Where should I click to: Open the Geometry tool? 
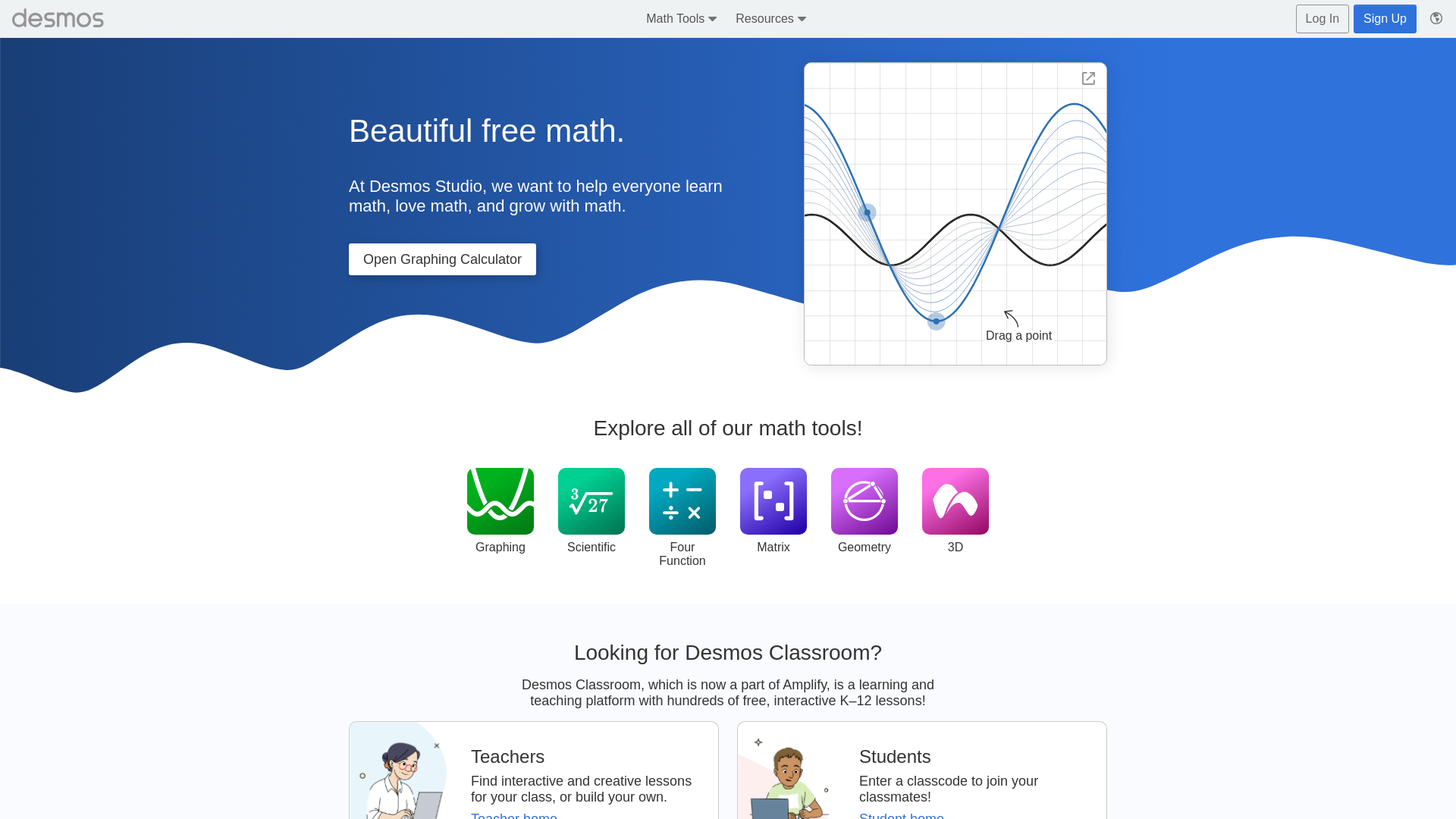tap(864, 501)
